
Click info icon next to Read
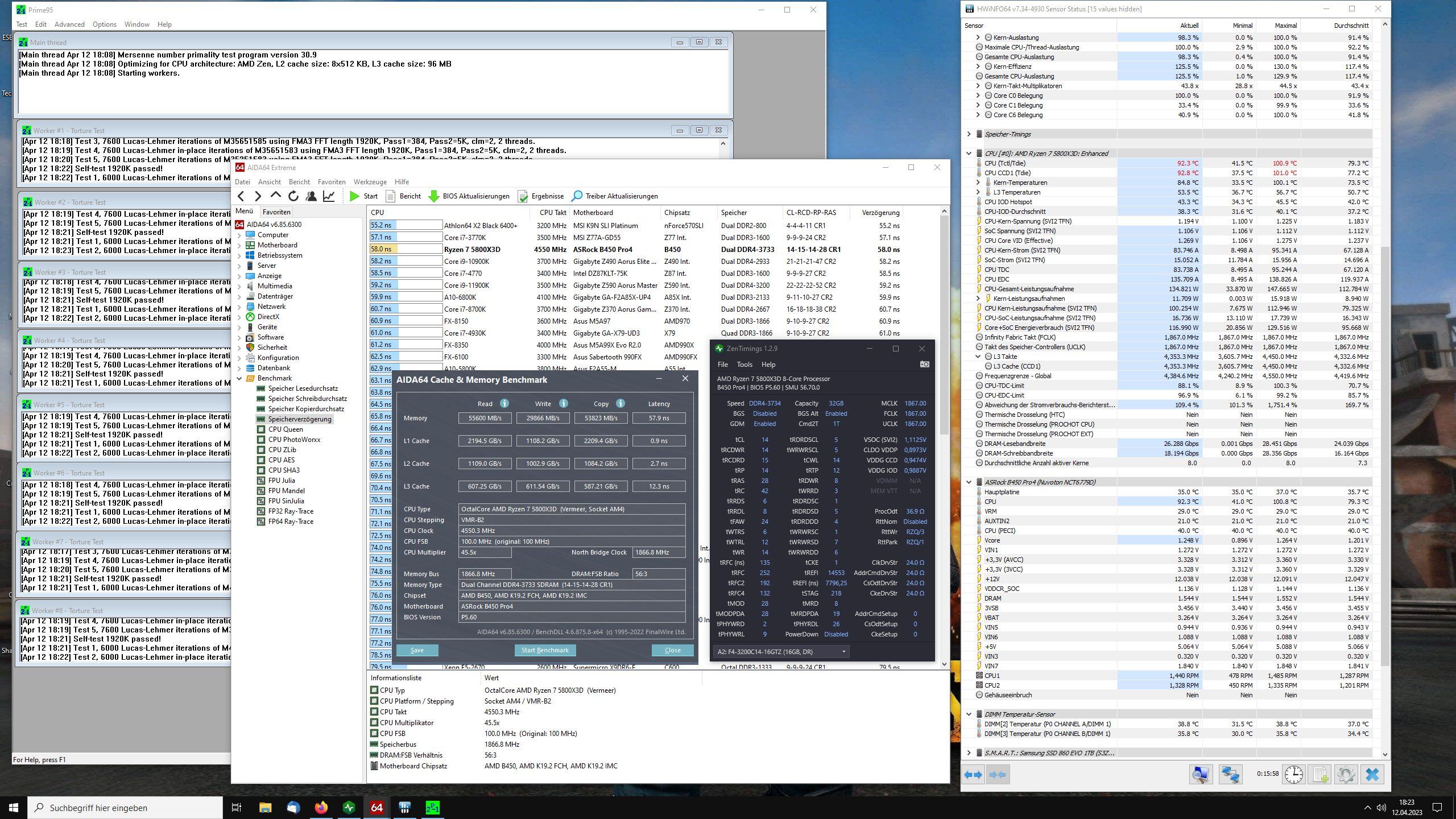pyautogui.click(x=504, y=403)
